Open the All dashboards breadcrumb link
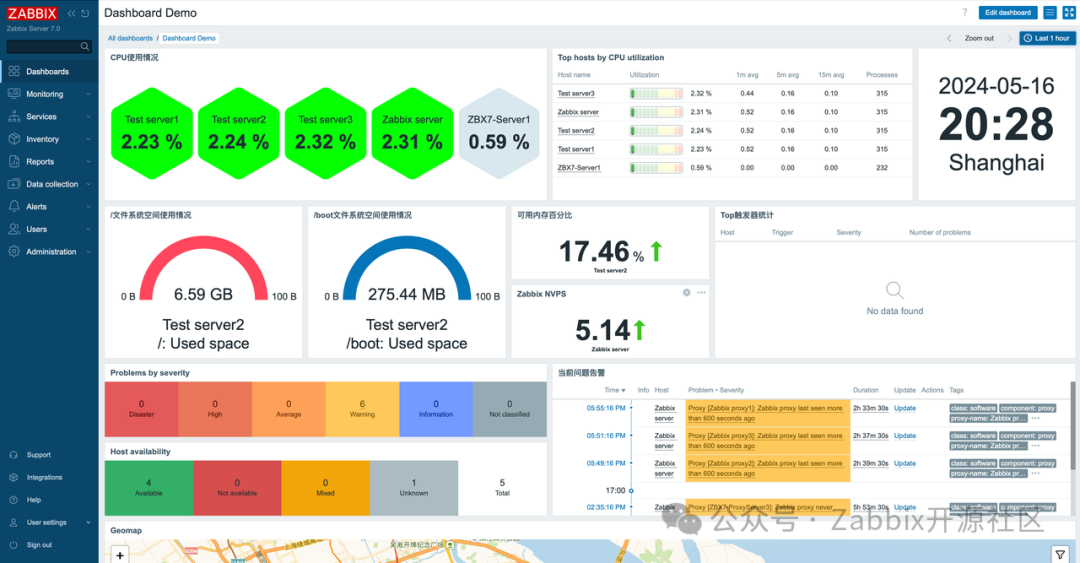Image resolution: width=1080 pixels, height=563 pixels. [130, 39]
